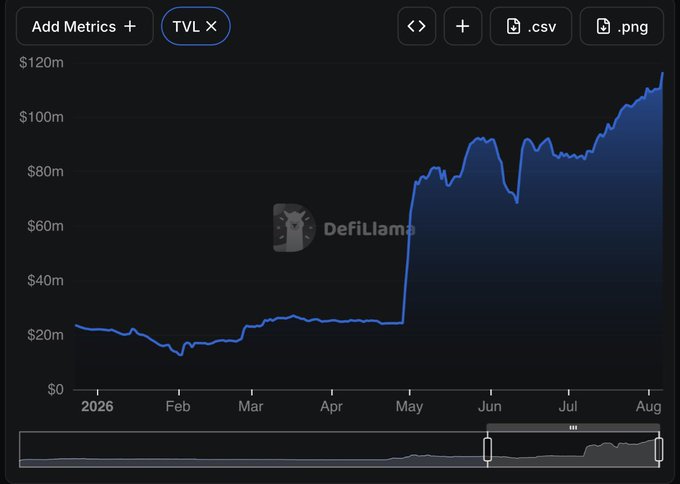Click the 2026 x-axis label
The width and height of the screenshot is (680, 484).
[x=97, y=406]
